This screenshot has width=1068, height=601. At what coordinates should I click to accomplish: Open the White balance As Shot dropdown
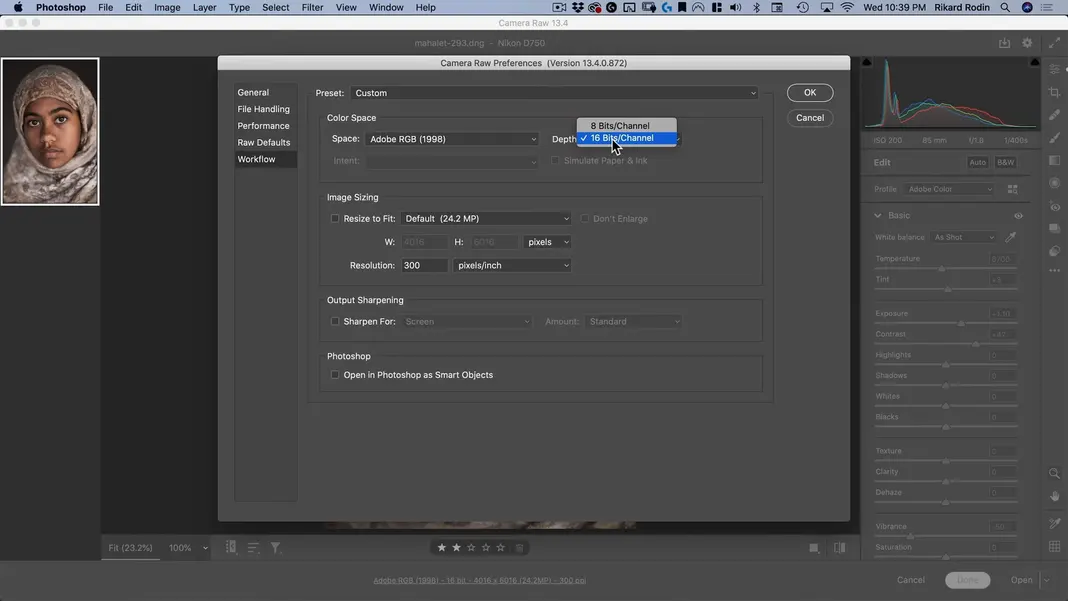[x=964, y=237]
